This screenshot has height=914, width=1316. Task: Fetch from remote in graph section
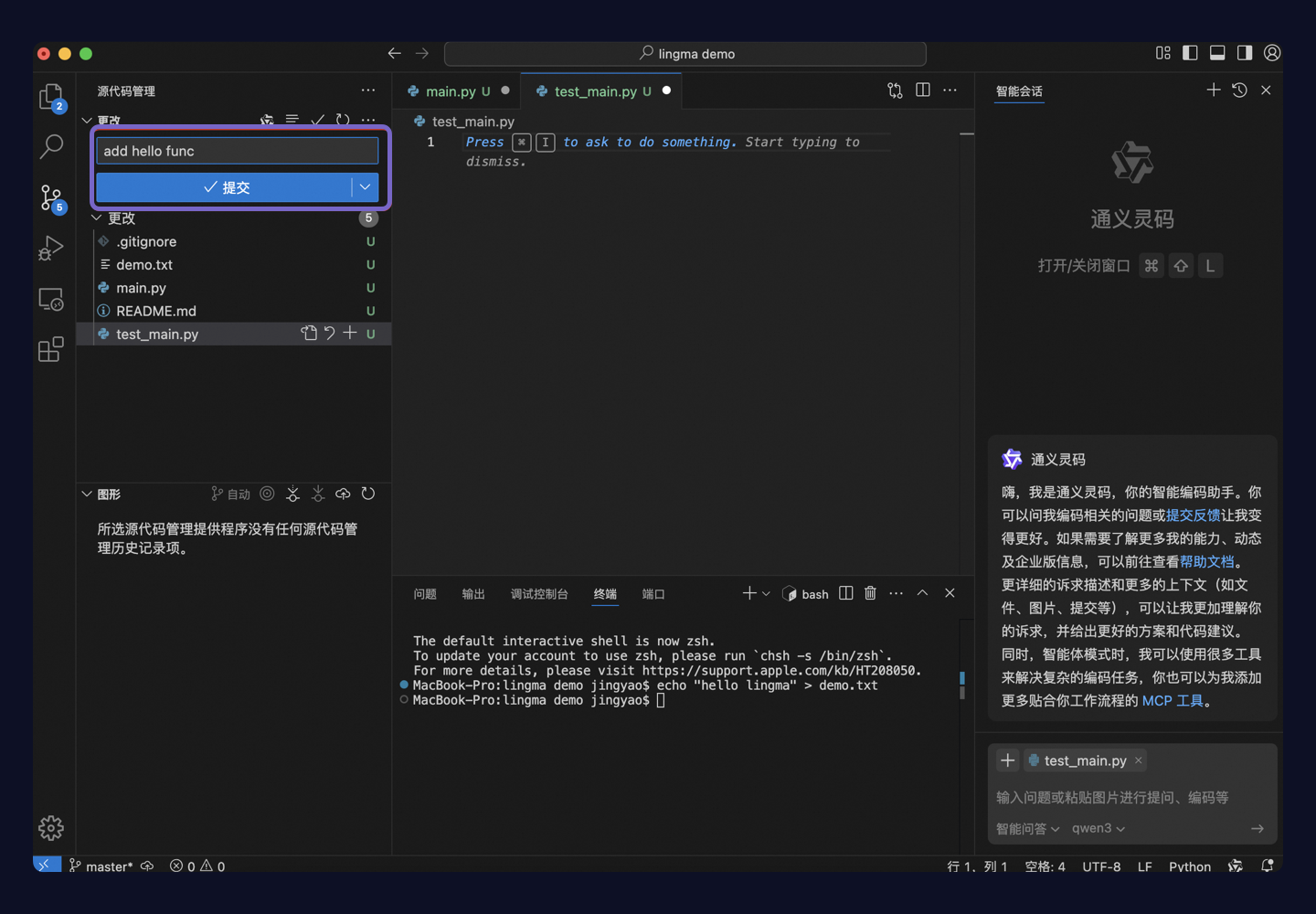(x=292, y=494)
